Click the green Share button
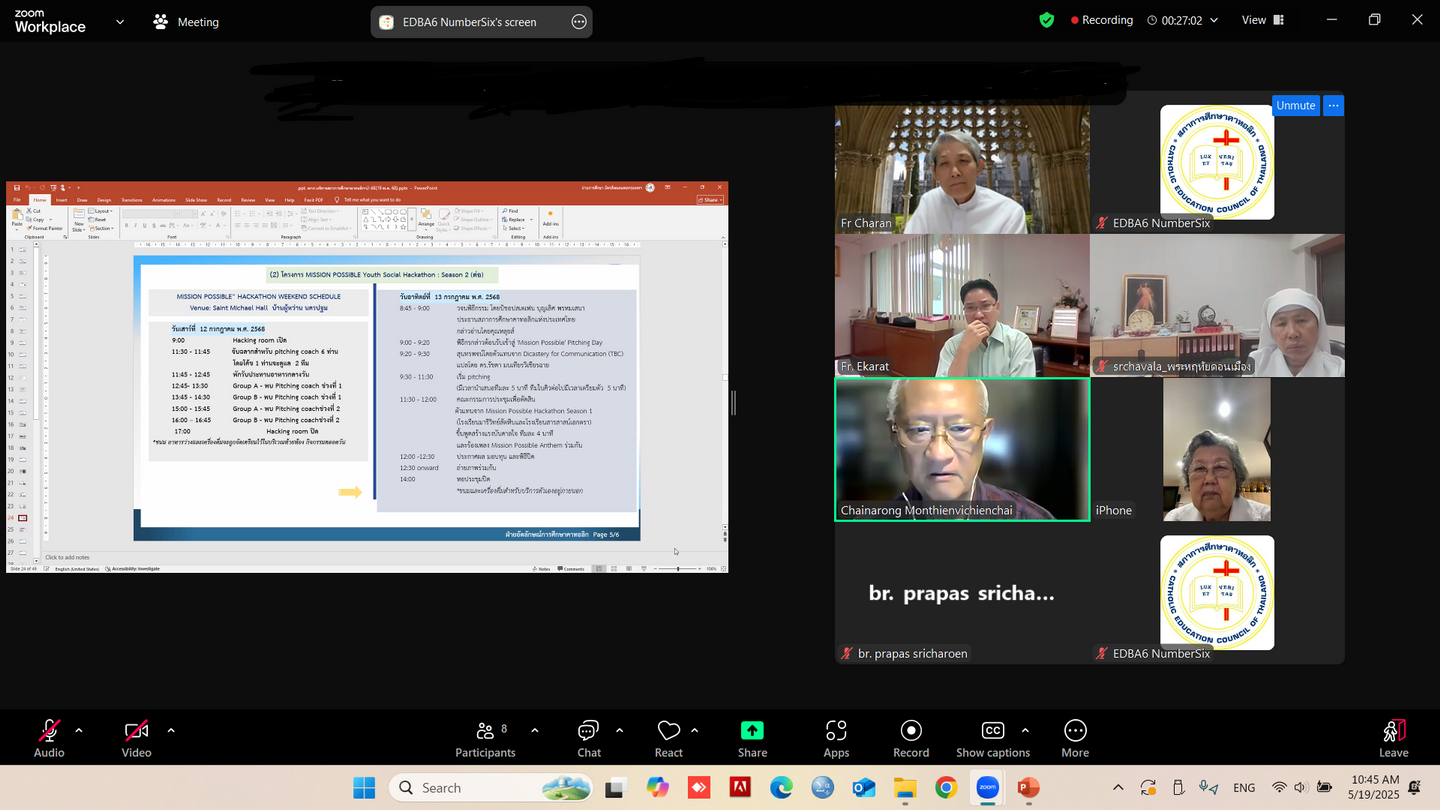This screenshot has width=1440, height=810. point(752,739)
